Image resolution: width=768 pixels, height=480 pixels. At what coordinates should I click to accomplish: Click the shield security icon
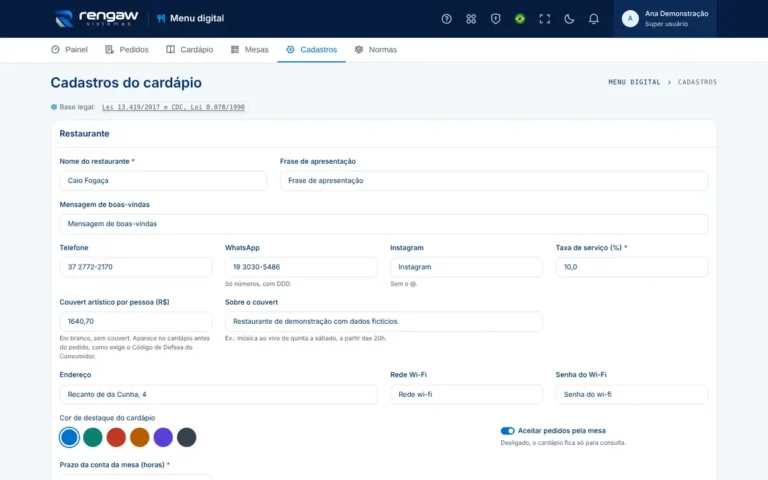(495, 19)
